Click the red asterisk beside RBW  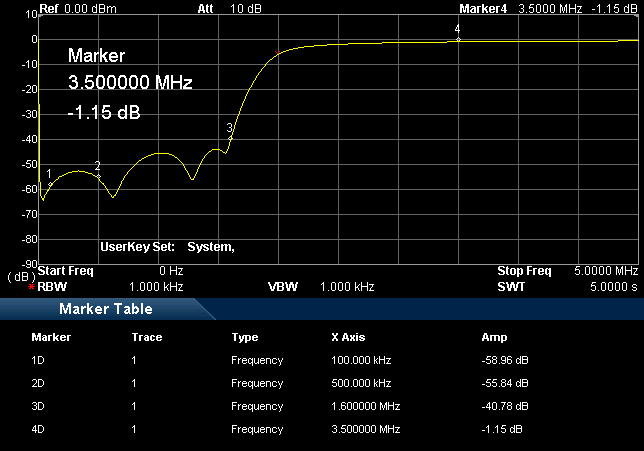pos(32,287)
